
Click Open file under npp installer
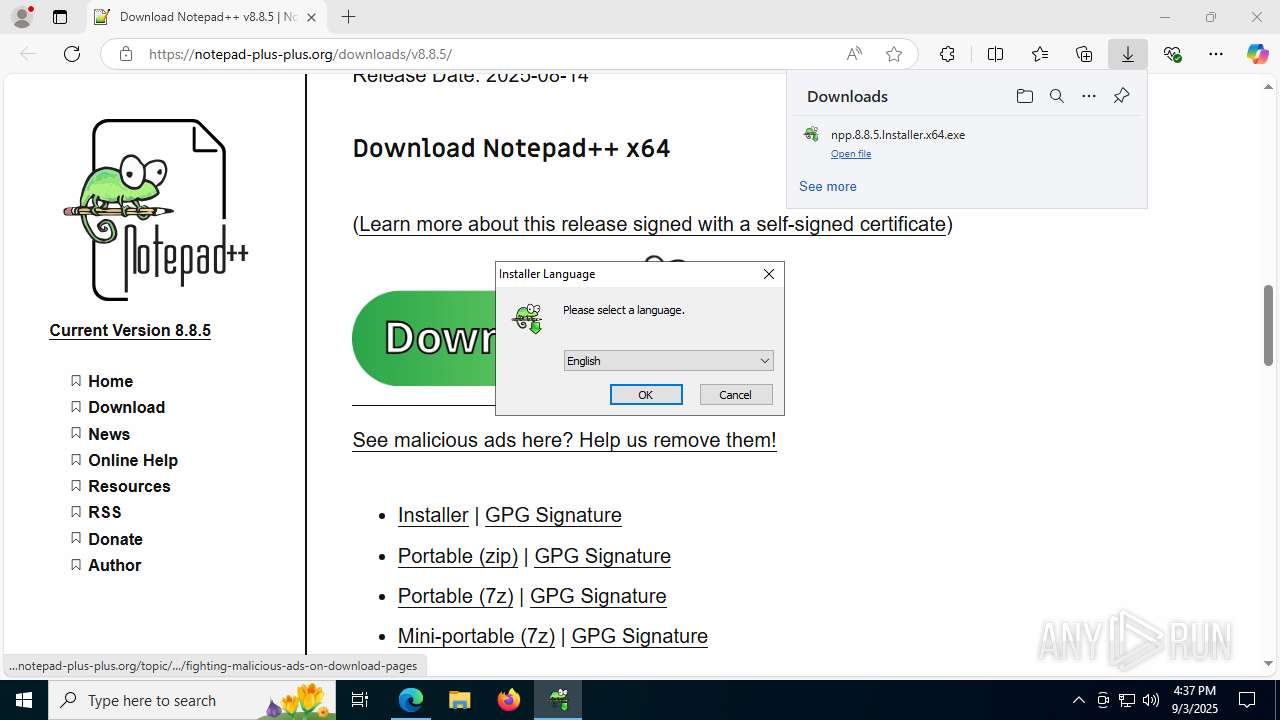pos(851,154)
